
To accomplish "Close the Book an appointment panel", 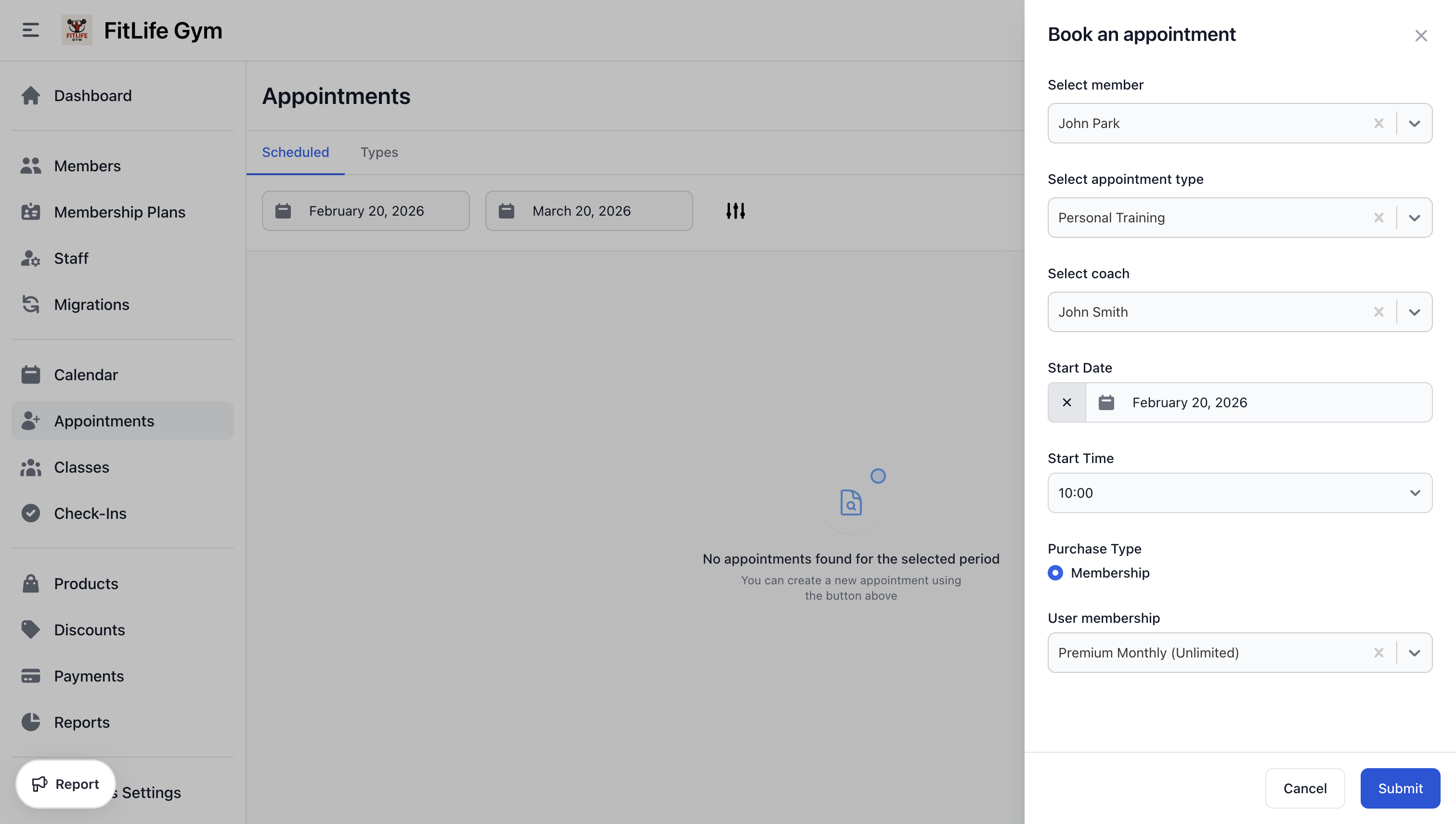I will [1420, 36].
